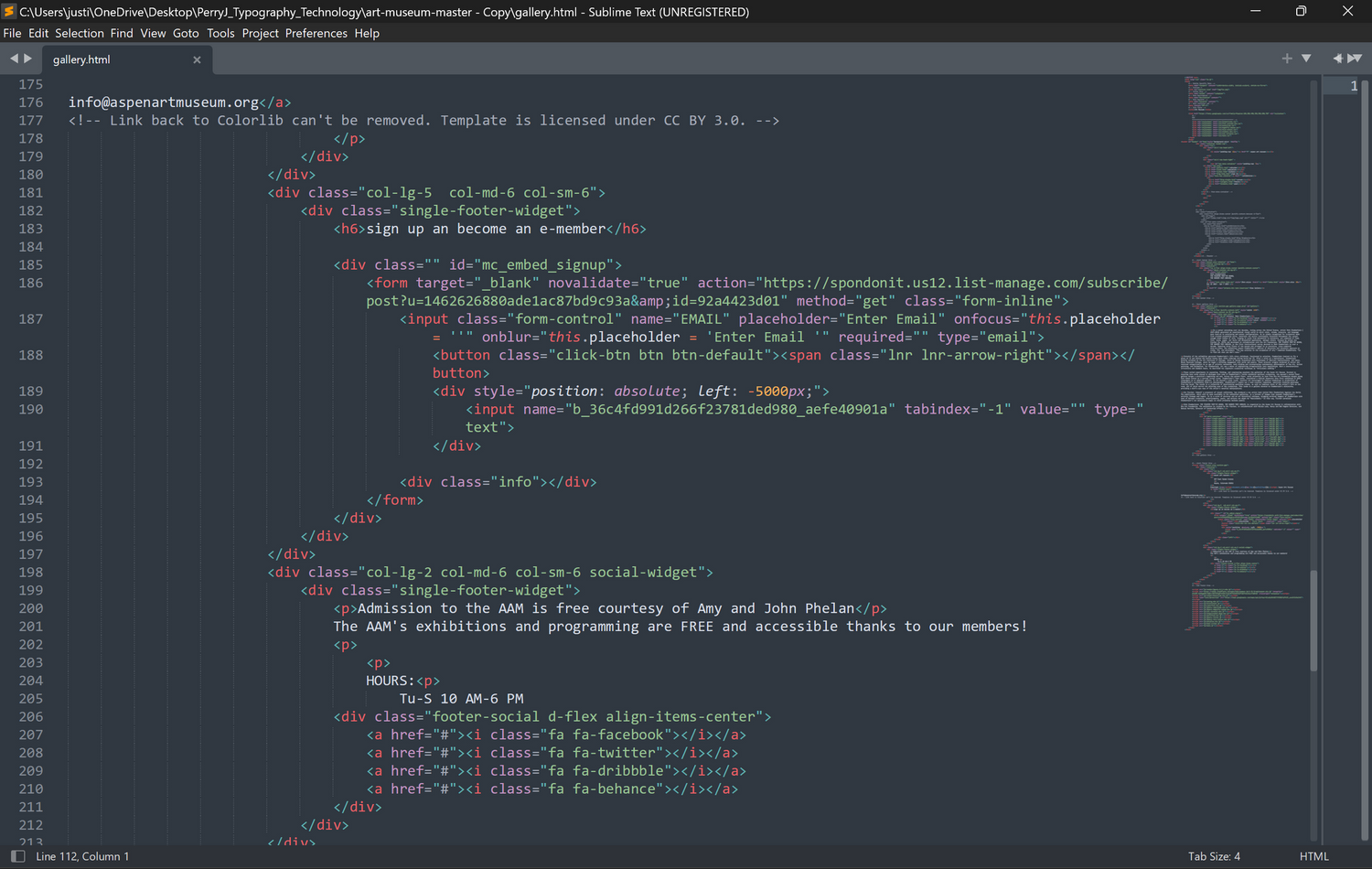Open the Project menu

click(x=261, y=33)
